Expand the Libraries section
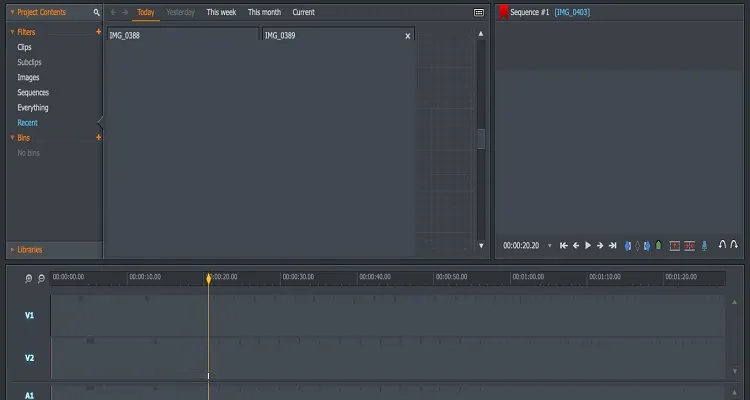The width and height of the screenshot is (750, 400). [x=12, y=250]
